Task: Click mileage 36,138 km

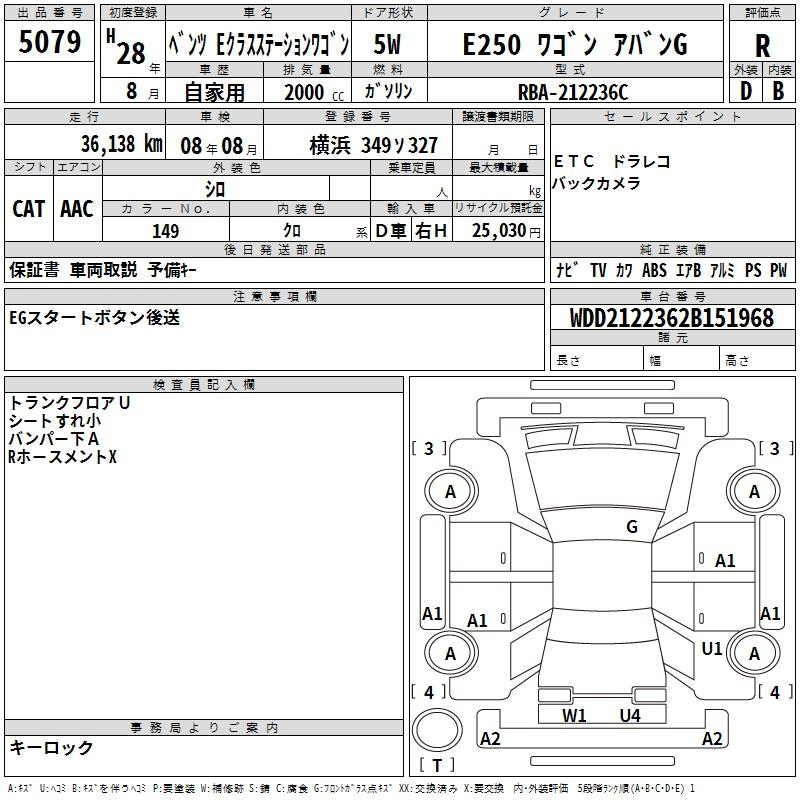Action: pos(121,144)
